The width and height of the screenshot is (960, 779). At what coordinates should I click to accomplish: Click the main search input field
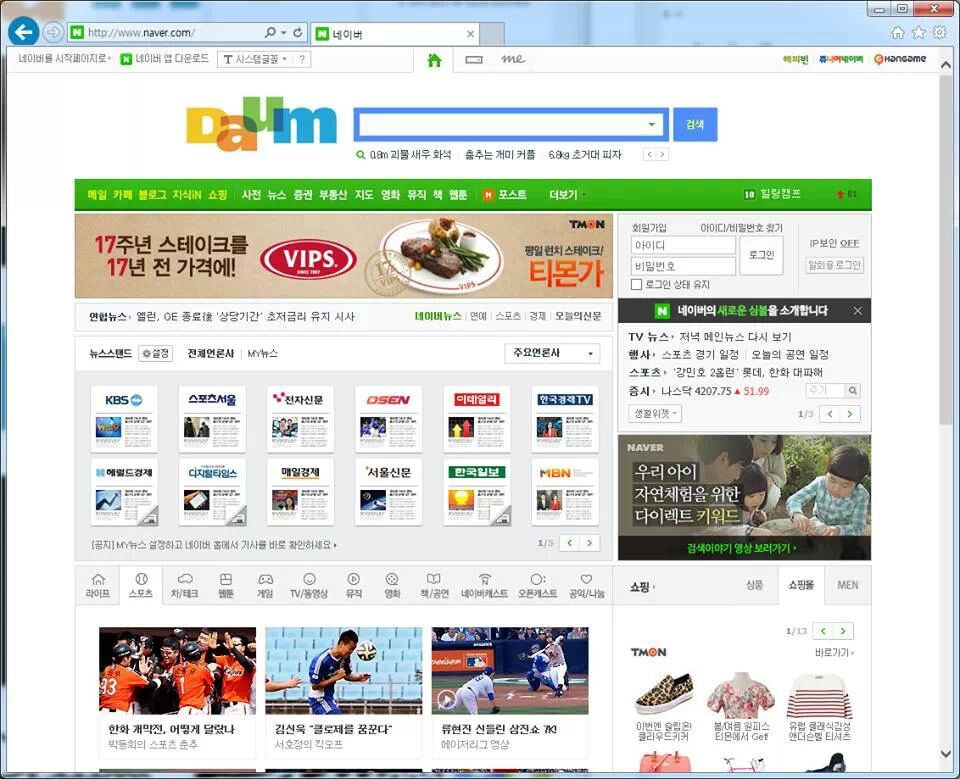(502, 124)
